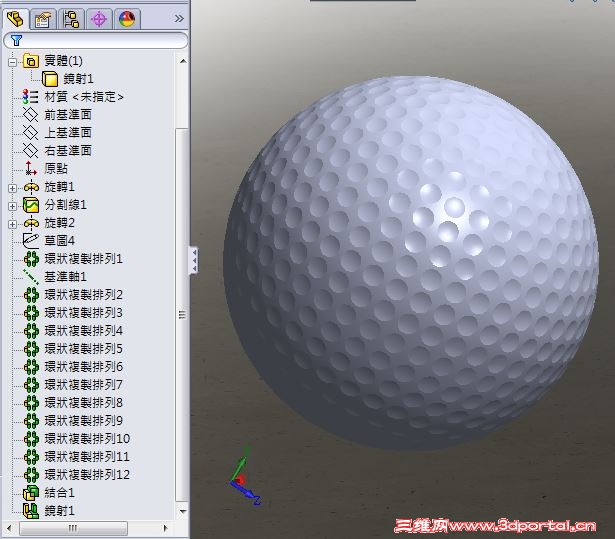615x539 pixels.
Task: Select the 鏡射1 mirror feature icon
Action: pyautogui.click(x=31, y=511)
